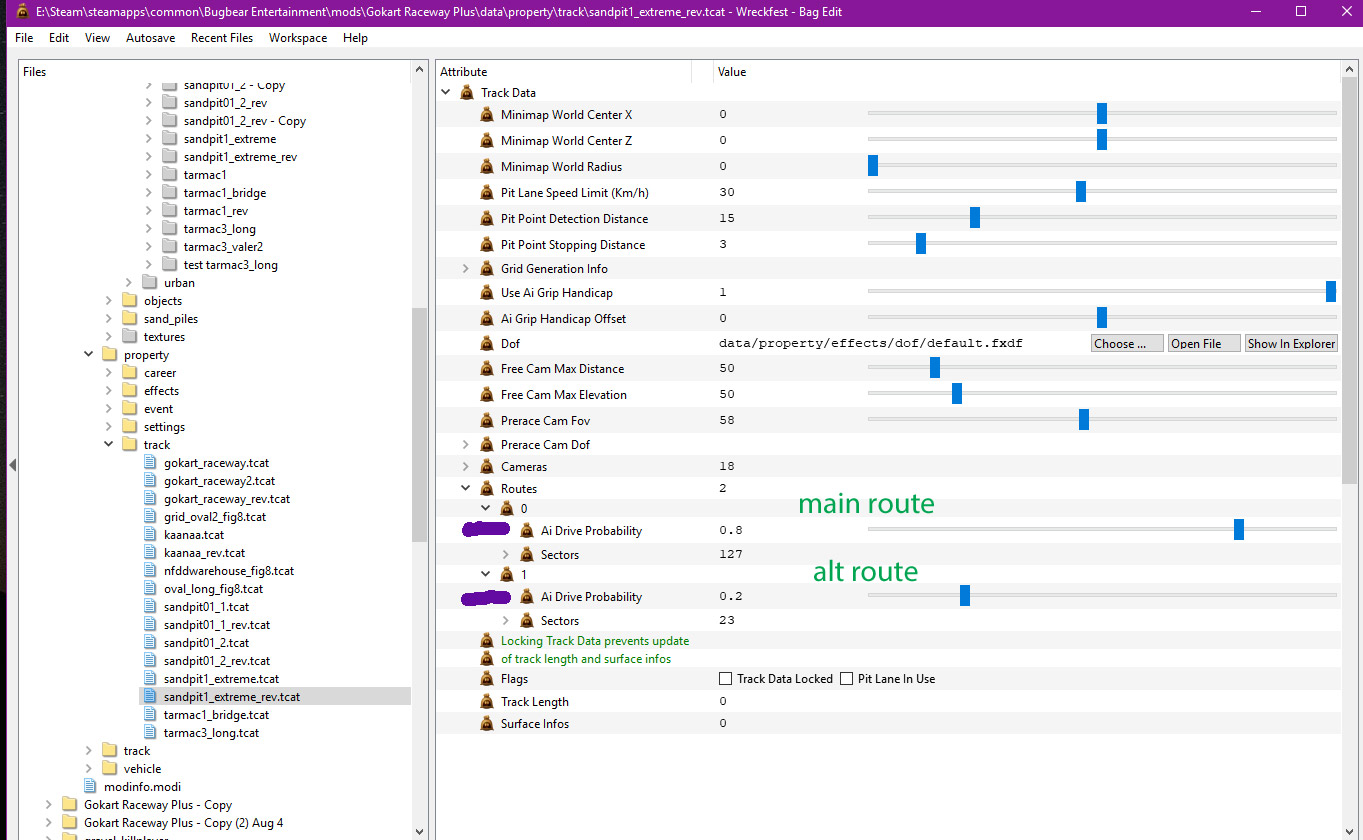Click the file icon of gokart_raceway.tcat

(x=151, y=463)
